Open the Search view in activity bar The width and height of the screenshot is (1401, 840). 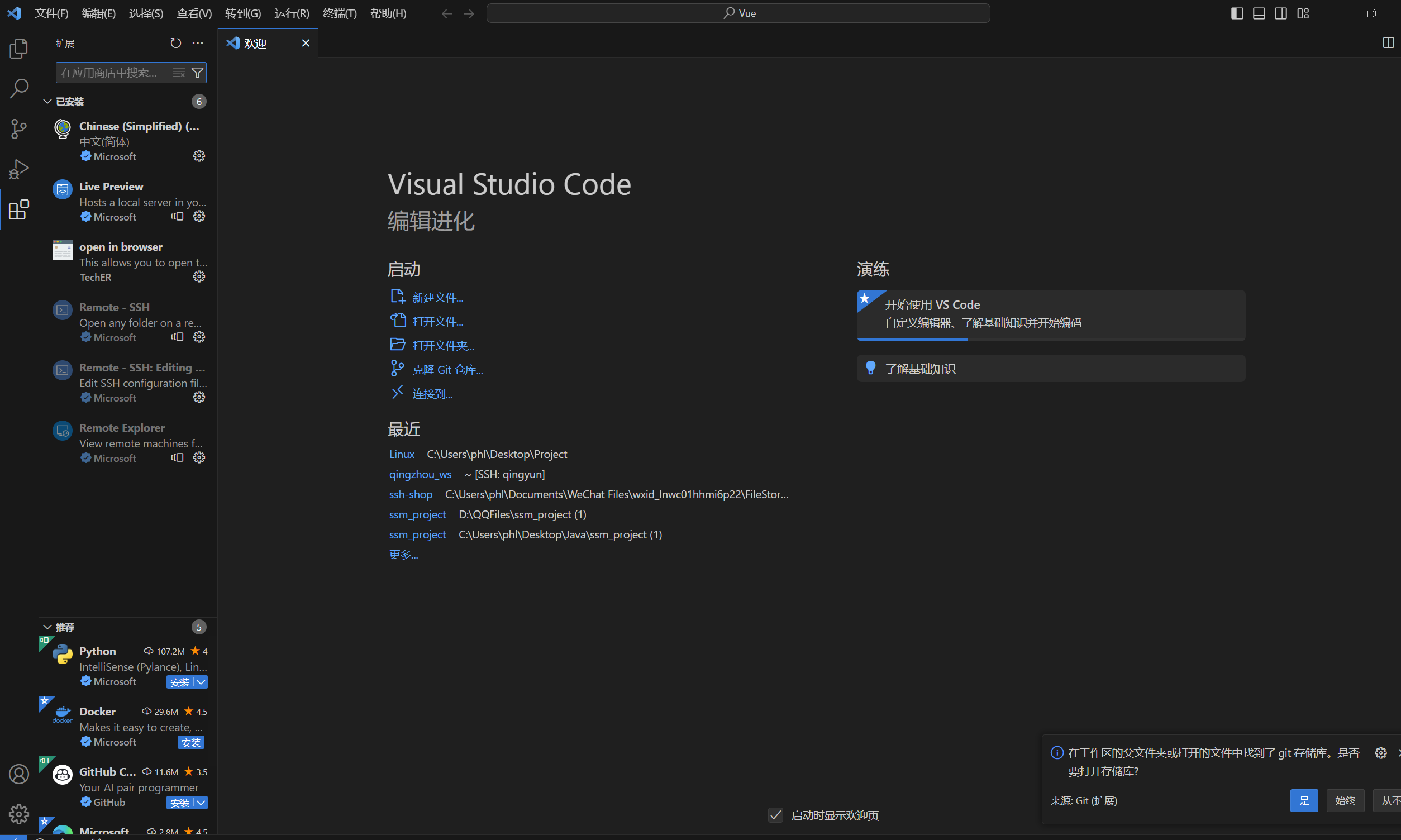pos(18,89)
